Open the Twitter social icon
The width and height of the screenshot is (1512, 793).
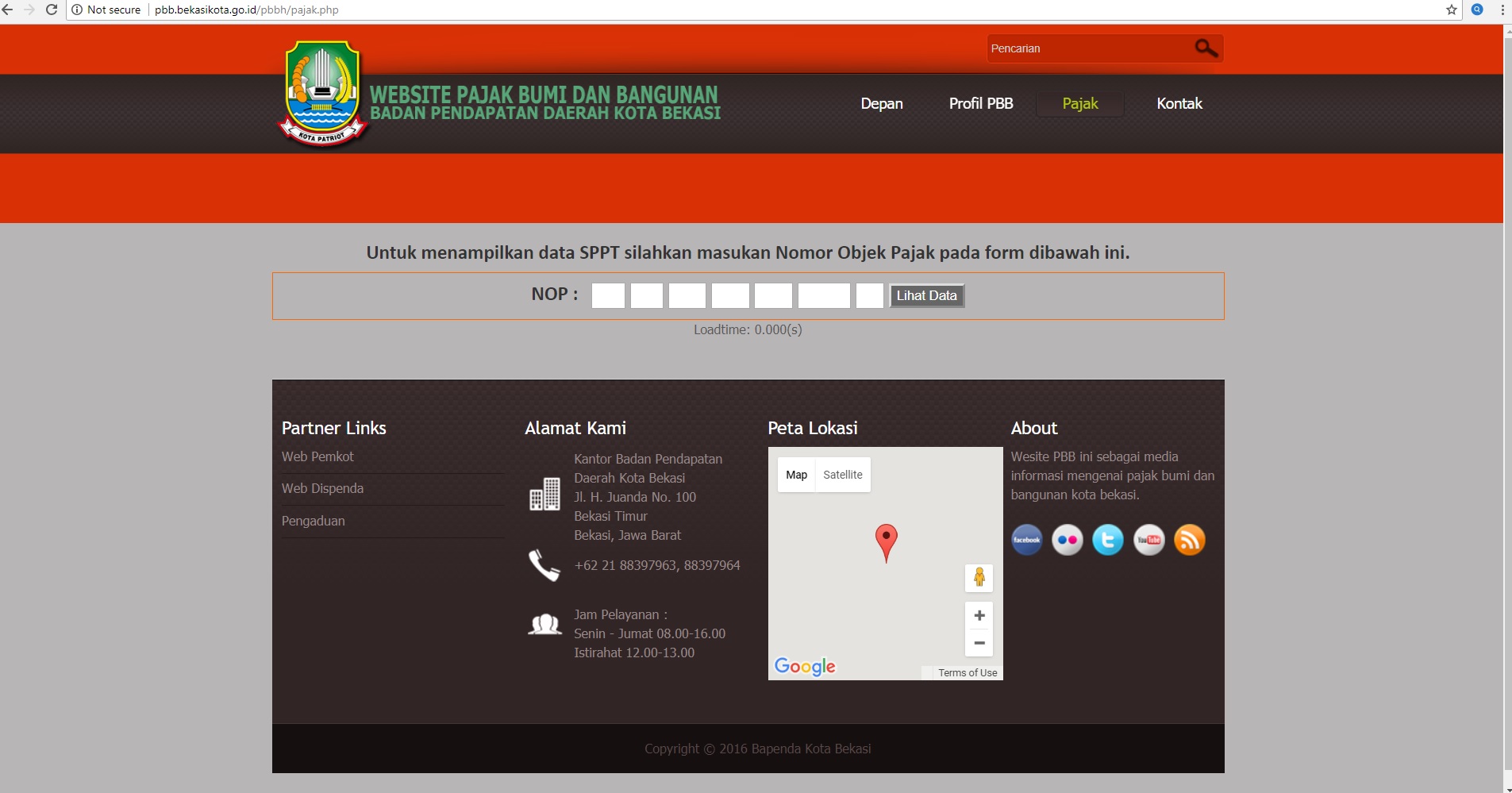coord(1107,540)
